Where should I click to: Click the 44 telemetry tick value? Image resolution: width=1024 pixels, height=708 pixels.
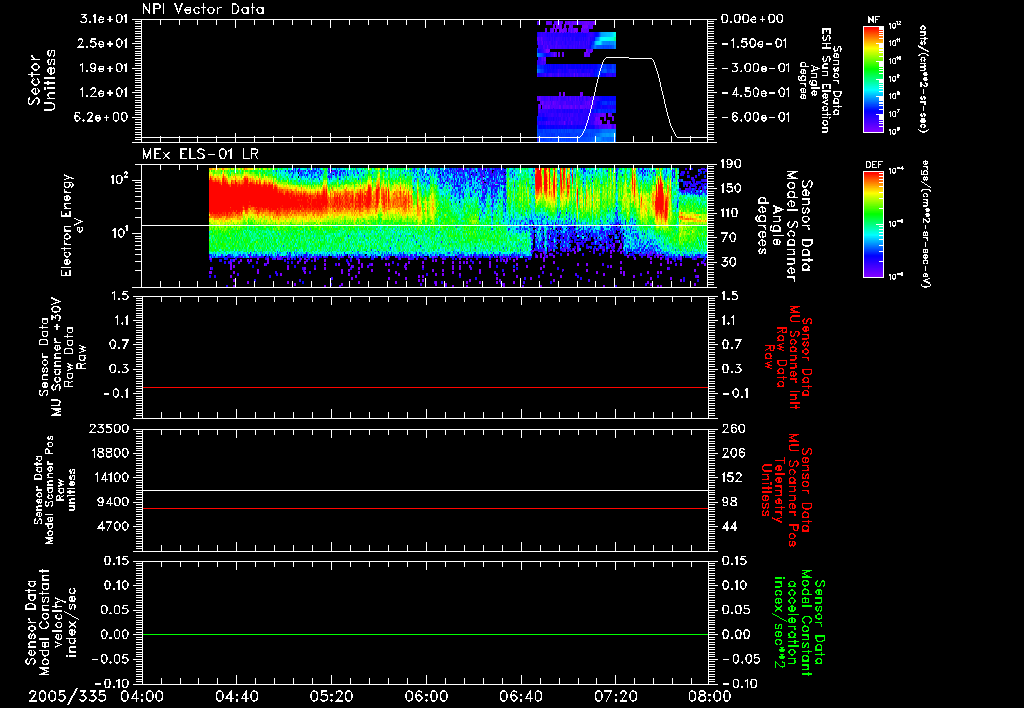[x=728, y=526]
